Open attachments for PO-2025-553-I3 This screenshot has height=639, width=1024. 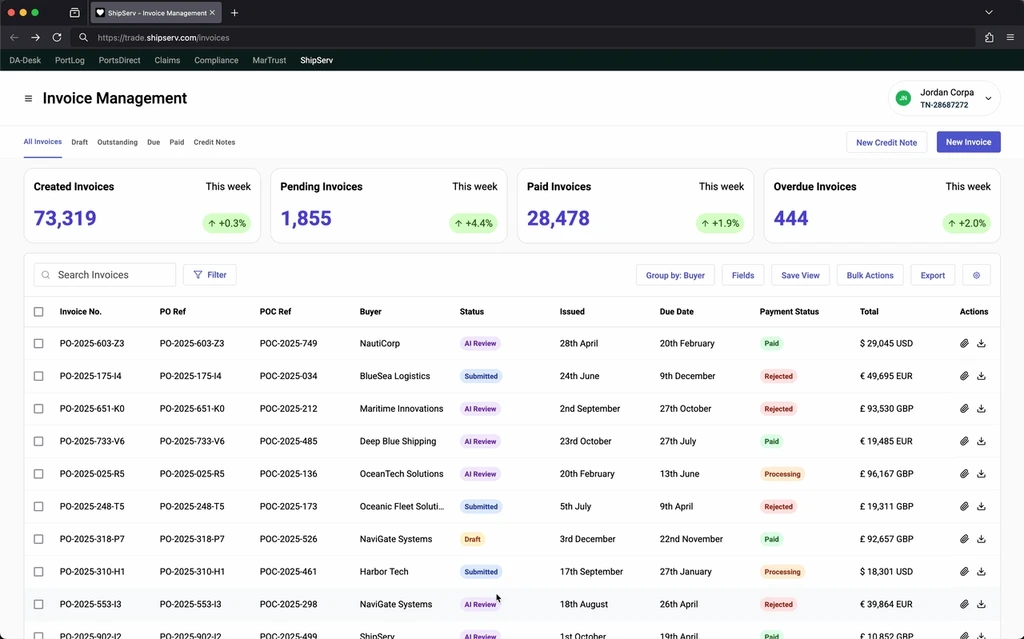click(964, 604)
